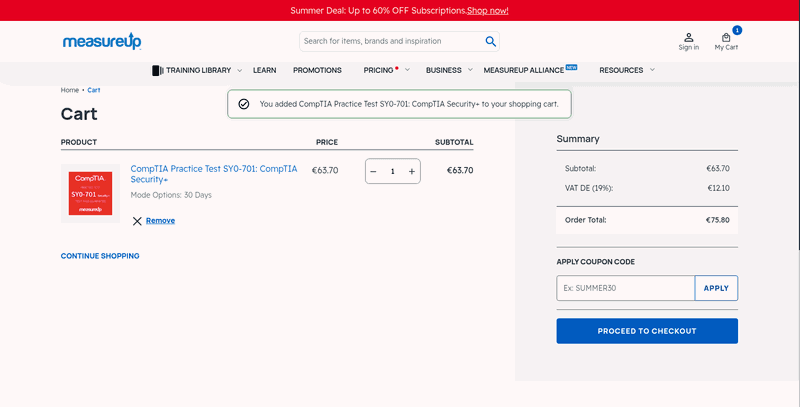Screen dimensions: 800x407
Task: Click the X icon beside Remove
Action: point(137,221)
